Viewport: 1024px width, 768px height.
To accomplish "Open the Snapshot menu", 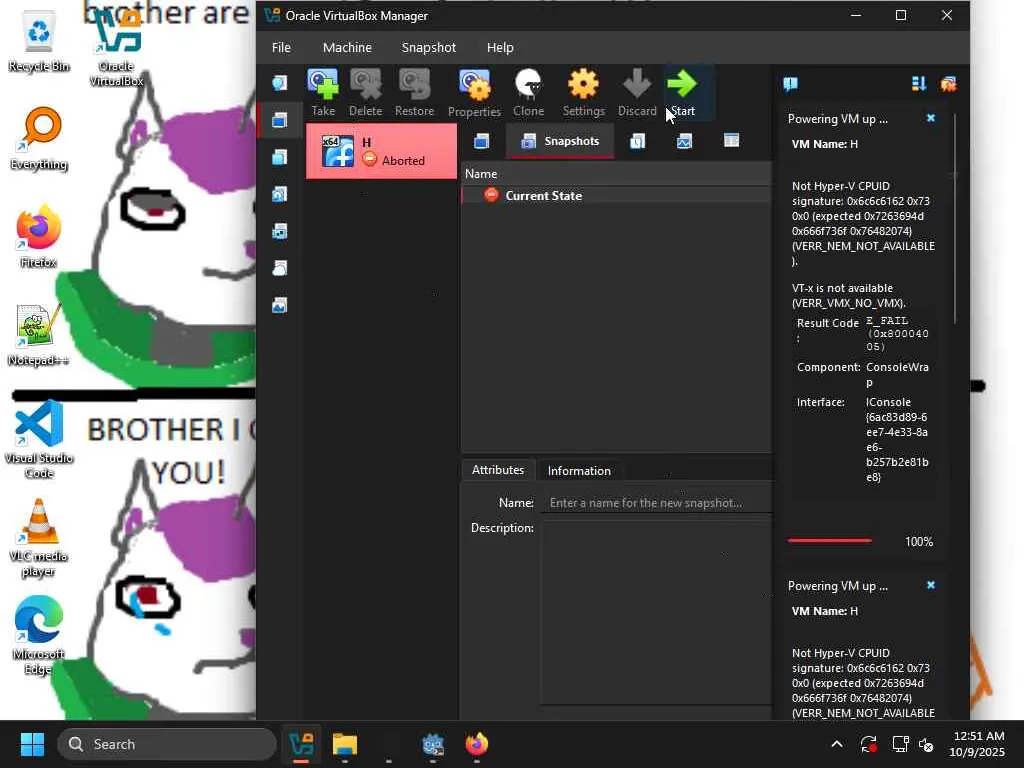I will [x=428, y=48].
